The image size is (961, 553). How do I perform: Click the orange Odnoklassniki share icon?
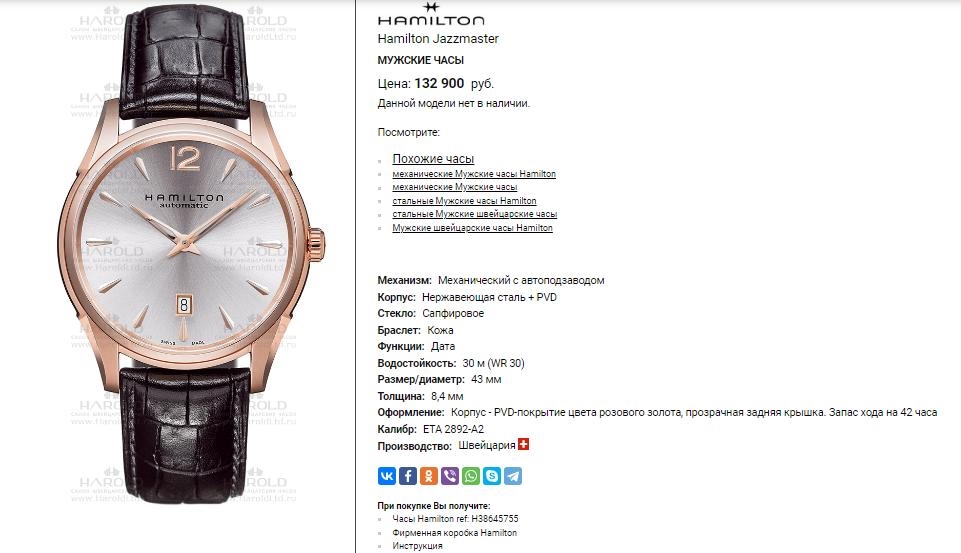click(428, 476)
